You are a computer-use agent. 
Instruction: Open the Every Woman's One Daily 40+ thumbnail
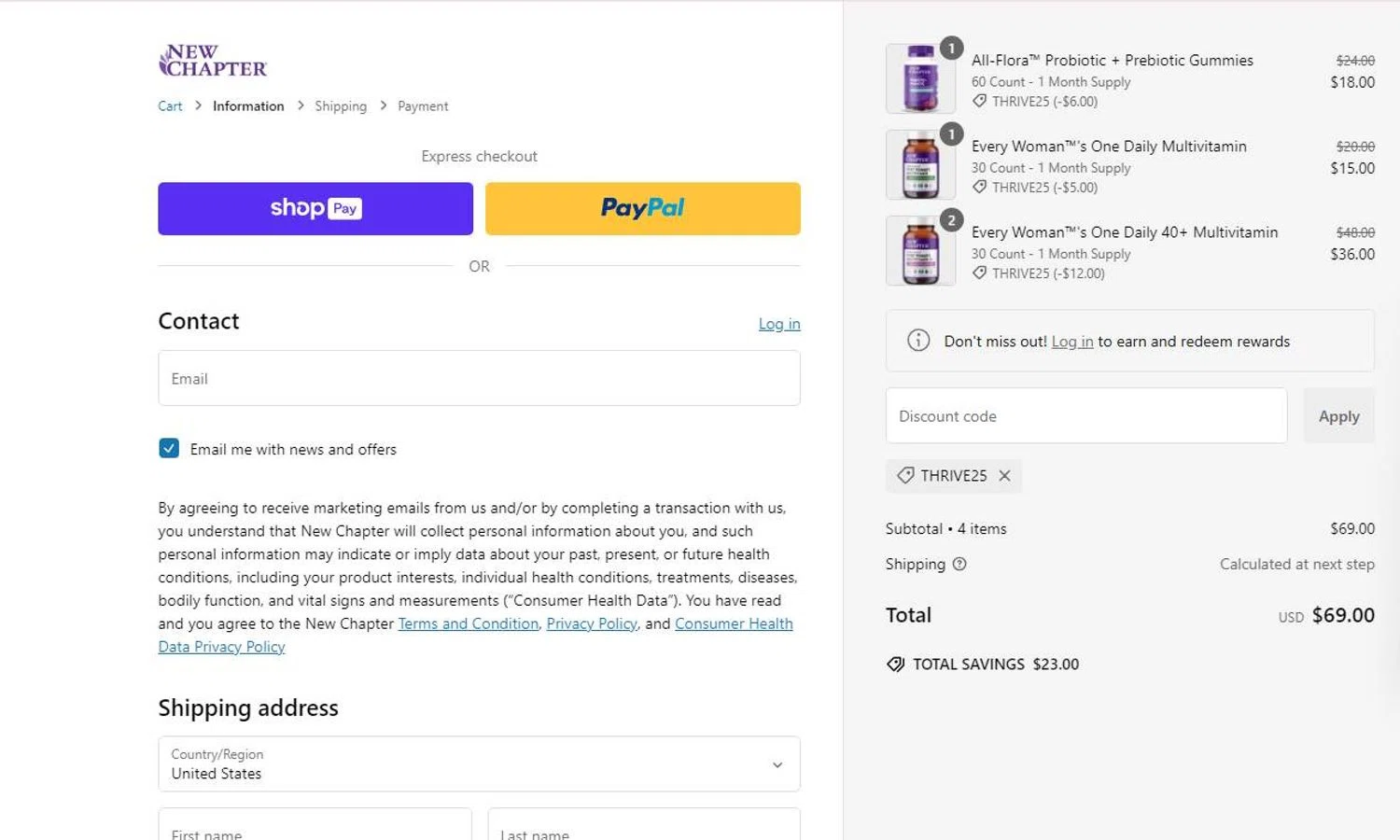pyautogui.click(x=920, y=250)
